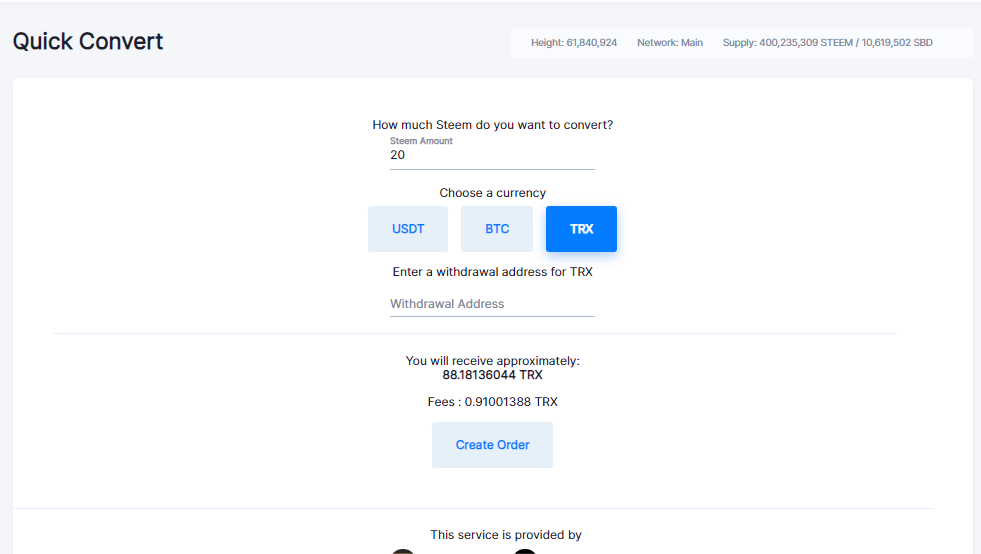Click 'You will receive approximately:' text

point(492,361)
